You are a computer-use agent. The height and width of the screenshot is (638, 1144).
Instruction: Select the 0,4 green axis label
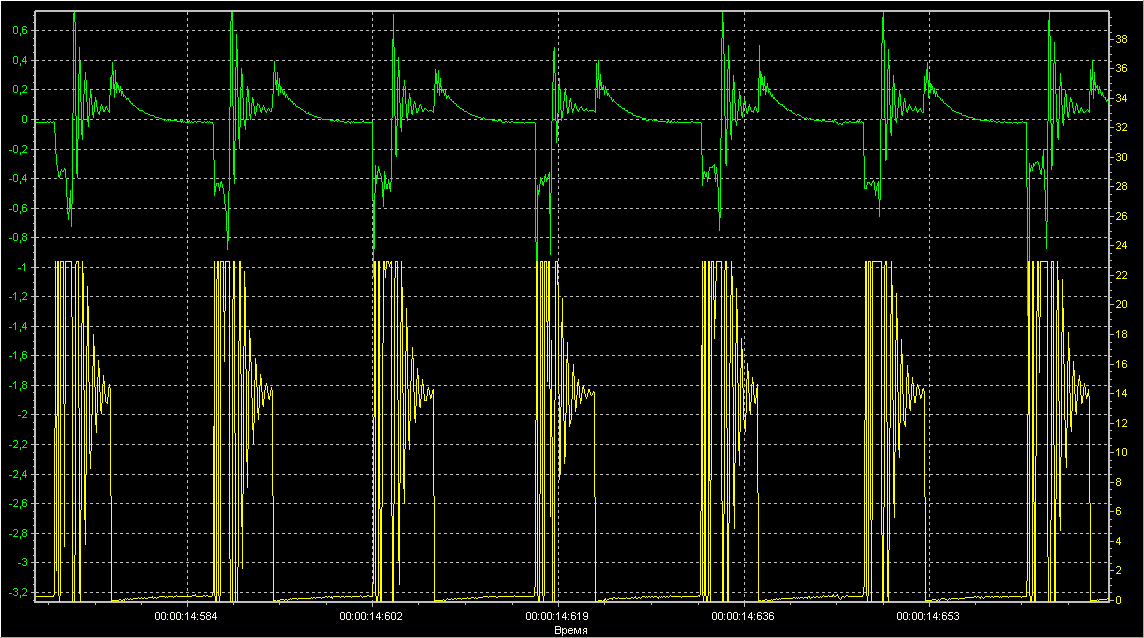pos(20,61)
